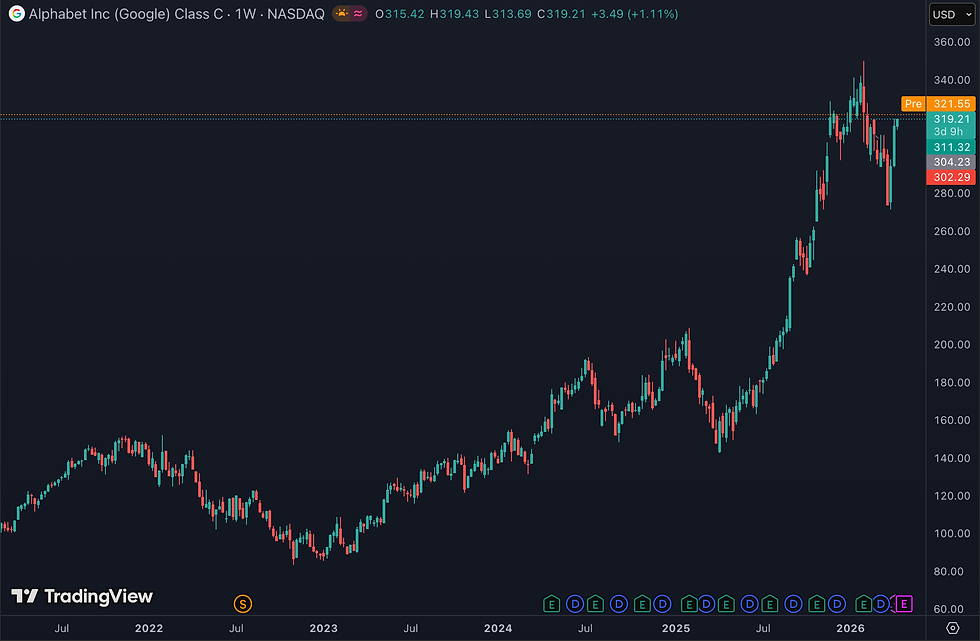Click the high value H319.43
Viewport: 980px width, 641px height.
[x=454, y=14]
